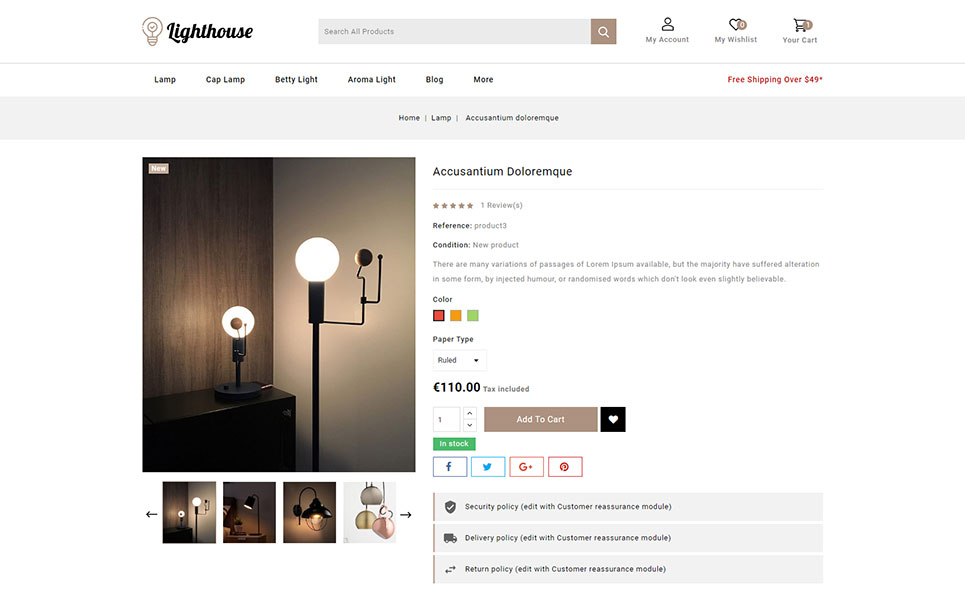Go to Lamp breadcrumb link
Viewport: 965px width, 600px height.
441,118
